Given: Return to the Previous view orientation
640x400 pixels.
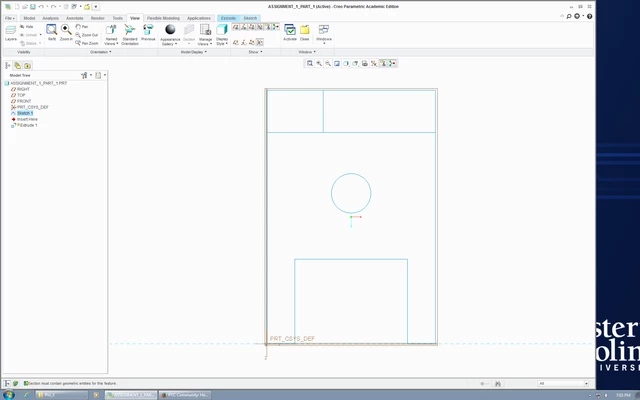Looking at the screenshot, I should (x=148, y=32).
